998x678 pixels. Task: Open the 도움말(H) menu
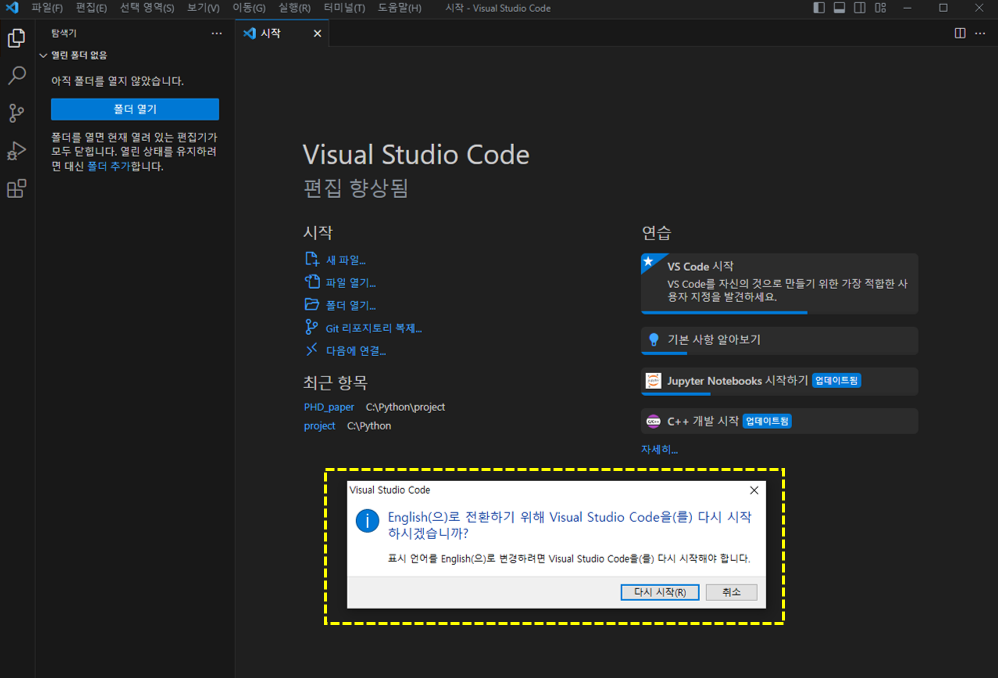click(399, 8)
